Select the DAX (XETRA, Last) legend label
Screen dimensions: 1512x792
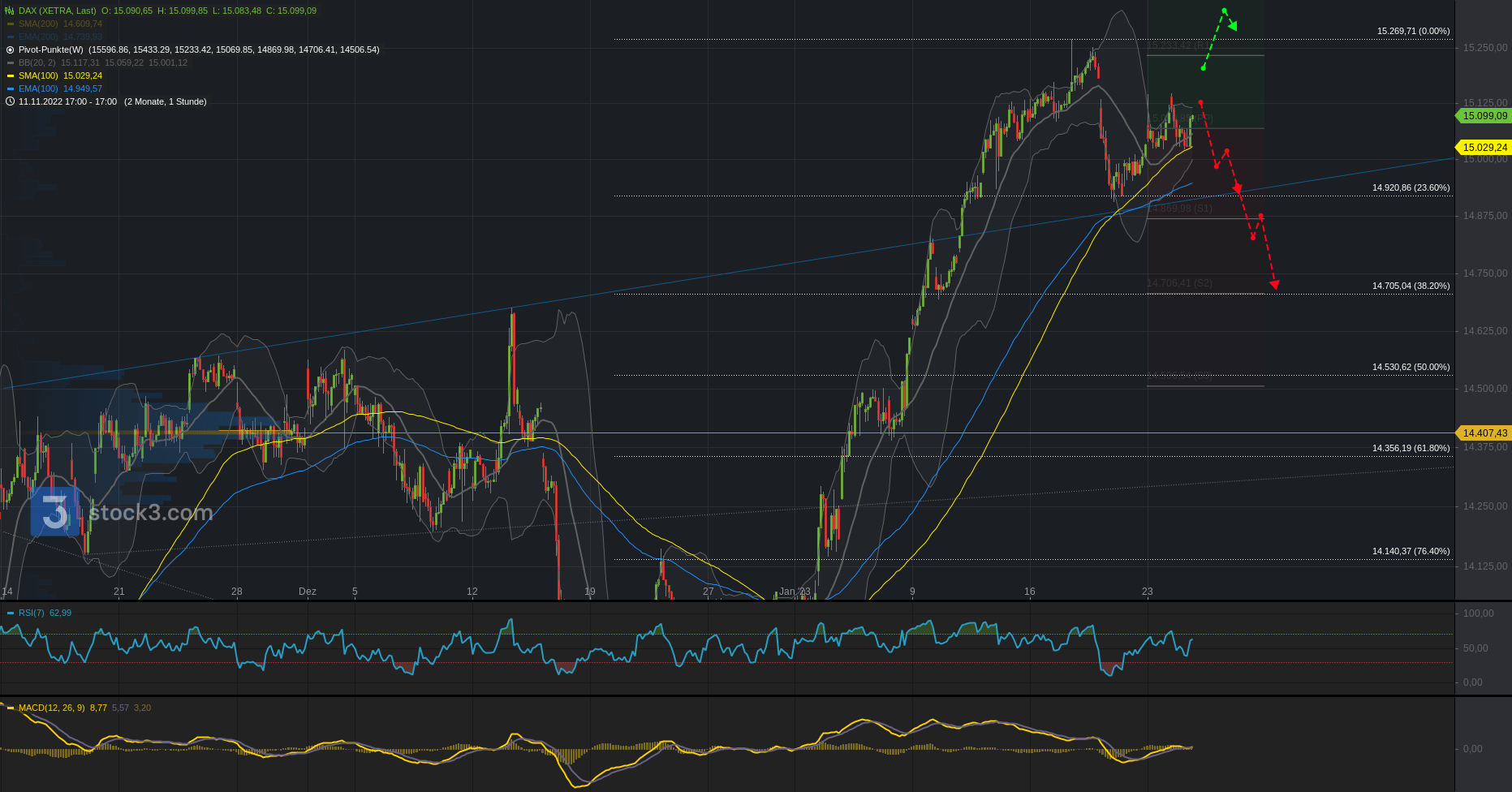tap(57, 11)
